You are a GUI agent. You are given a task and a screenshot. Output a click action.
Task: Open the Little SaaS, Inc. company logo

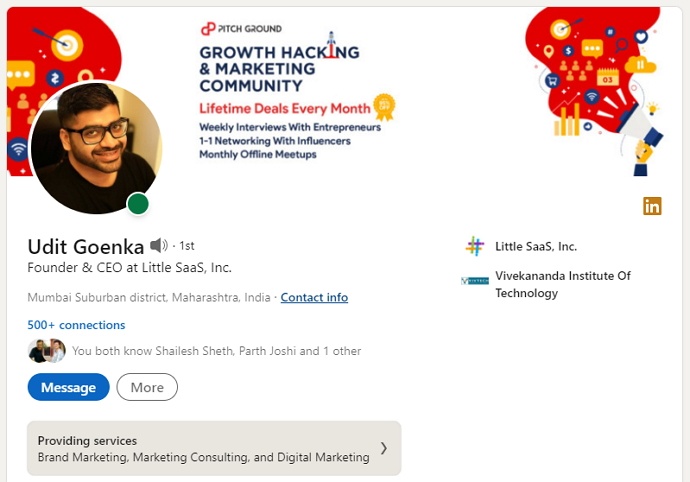(475, 247)
